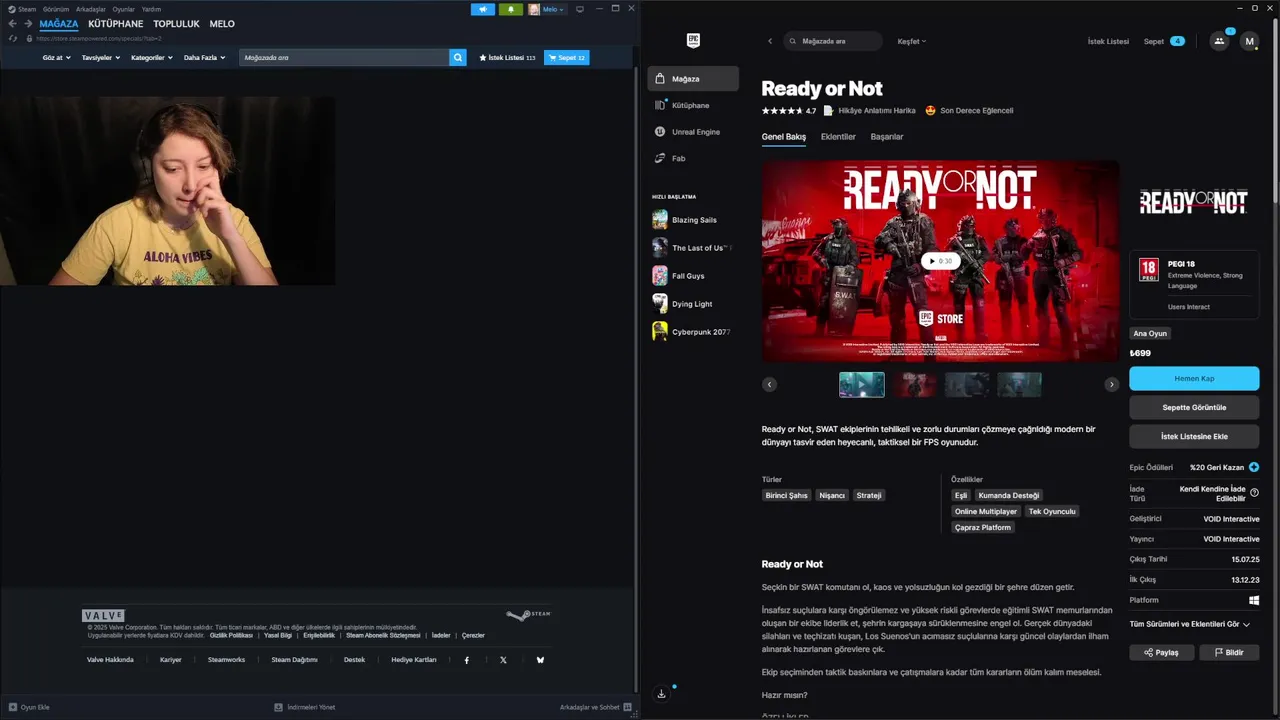Launch The Last of Us from quick launch
The height and width of the screenshot is (720, 1280).
pos(691,248)
